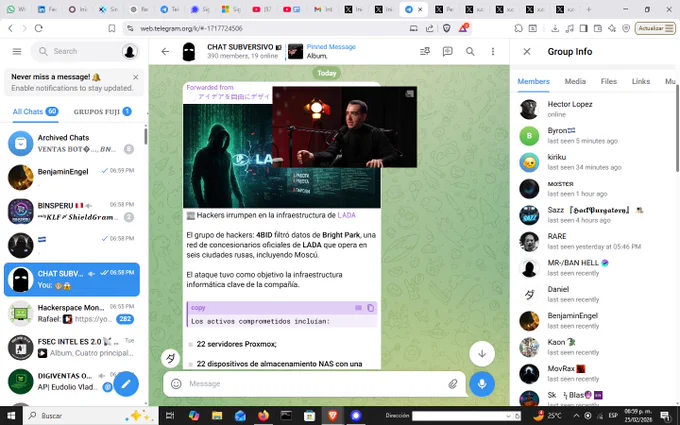The height and width of the screenshot is (425, 680).
Task: Click the Actualizar update button
Action: tap(655, 28)
